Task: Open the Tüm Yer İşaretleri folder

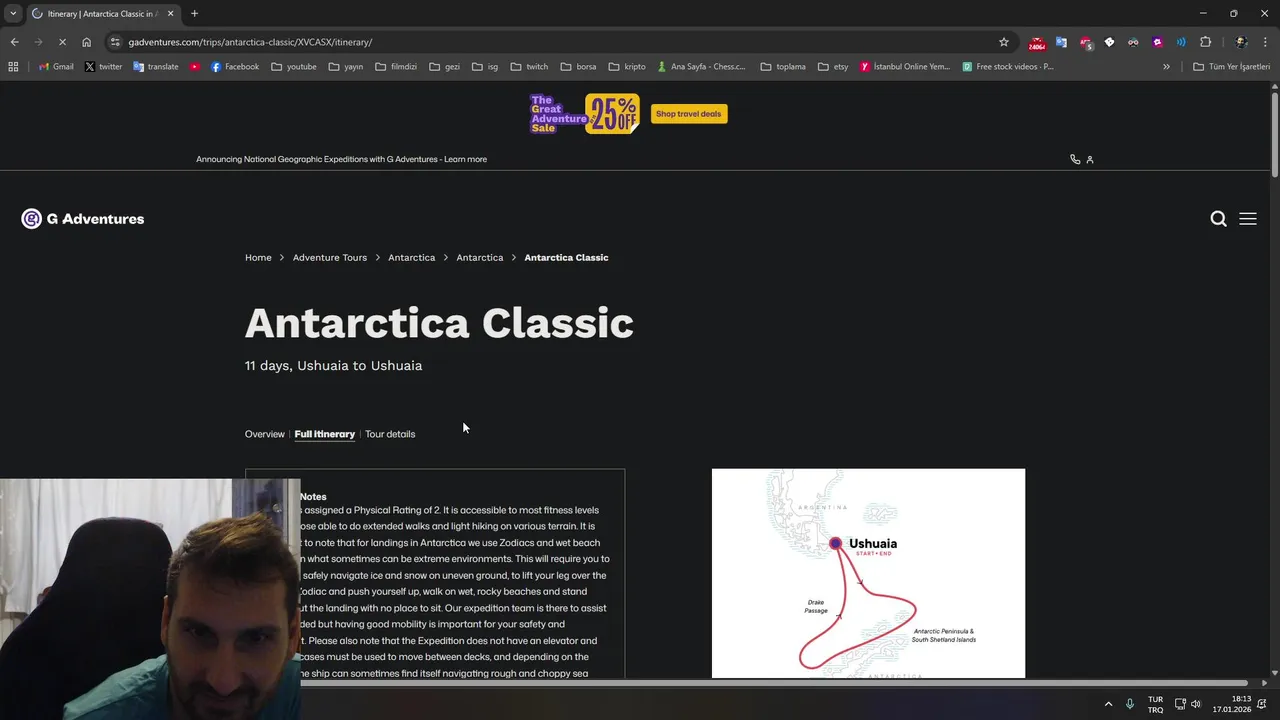Action: (x=1232, y=67)
